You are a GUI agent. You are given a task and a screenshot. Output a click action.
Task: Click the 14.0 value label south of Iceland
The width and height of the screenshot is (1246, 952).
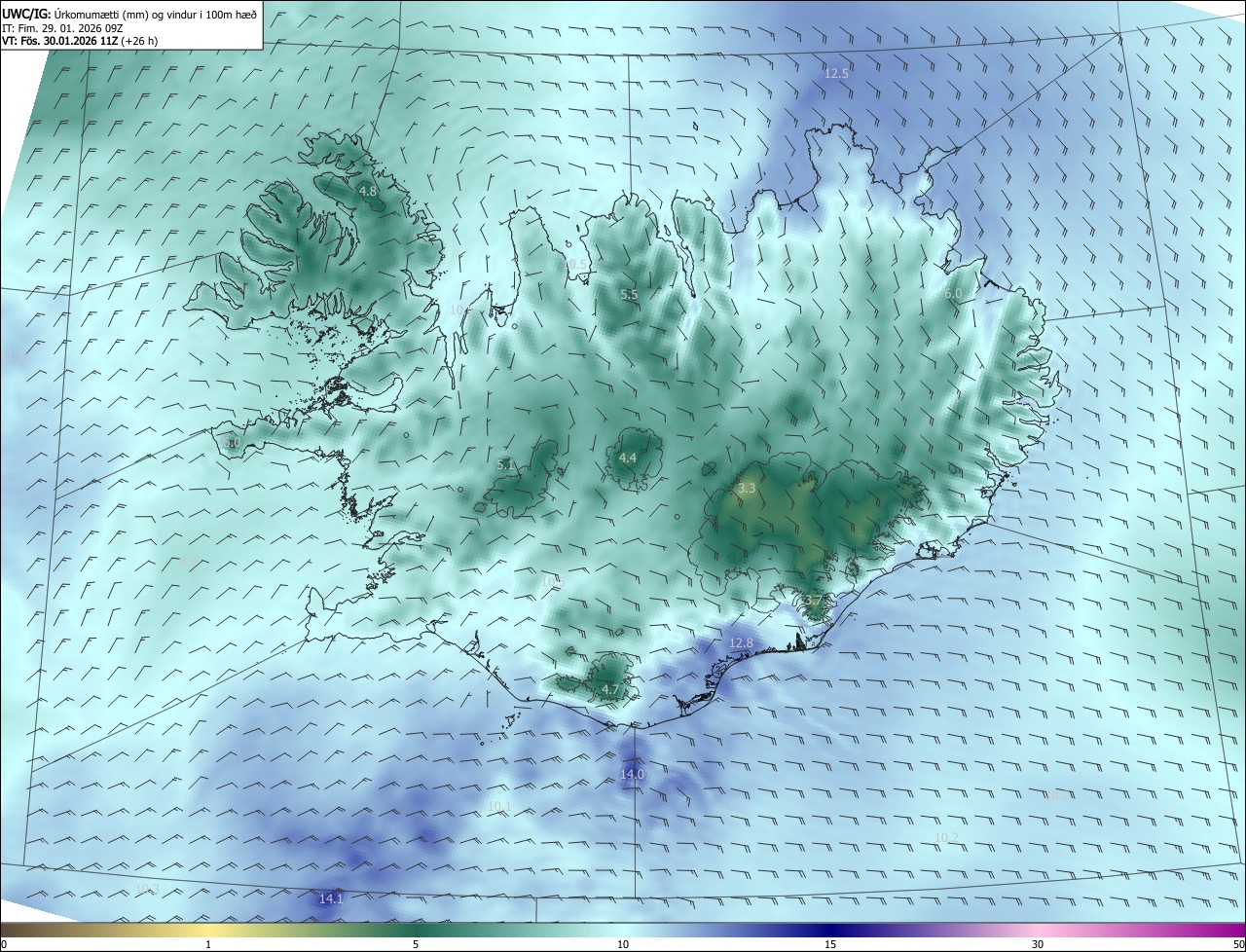tap(632, 774)
